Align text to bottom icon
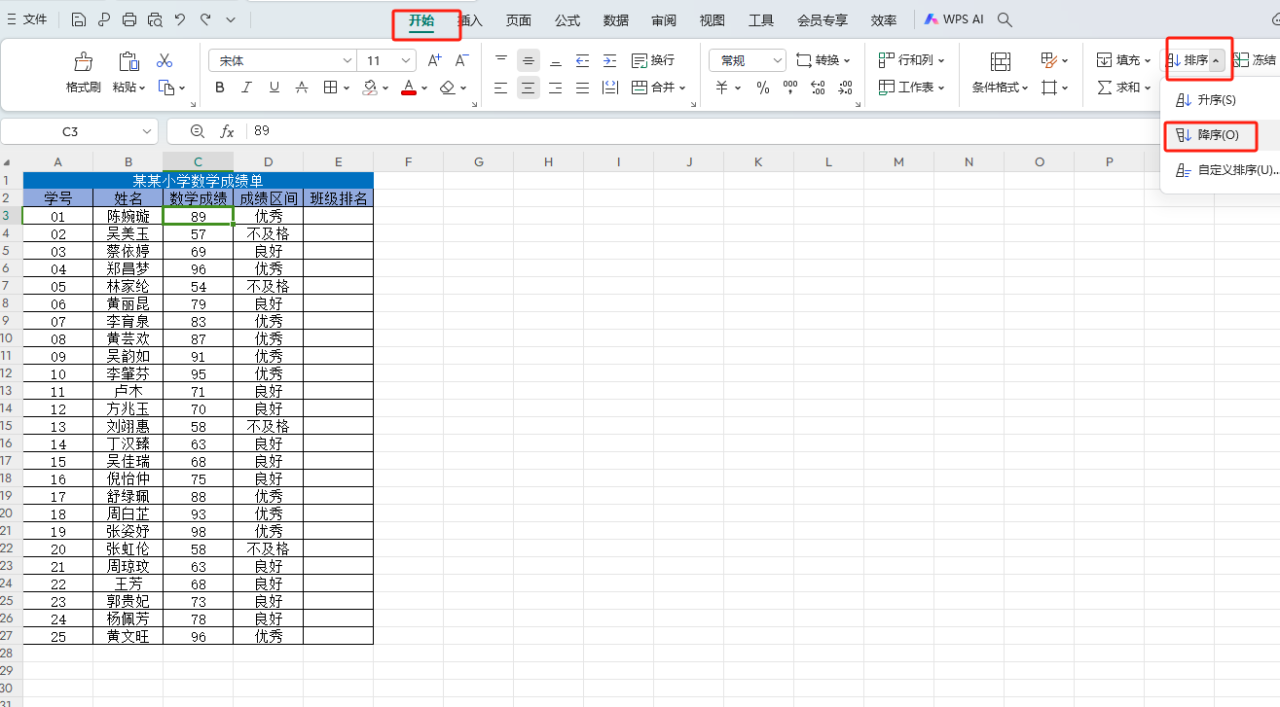 [x=555, y=61]
